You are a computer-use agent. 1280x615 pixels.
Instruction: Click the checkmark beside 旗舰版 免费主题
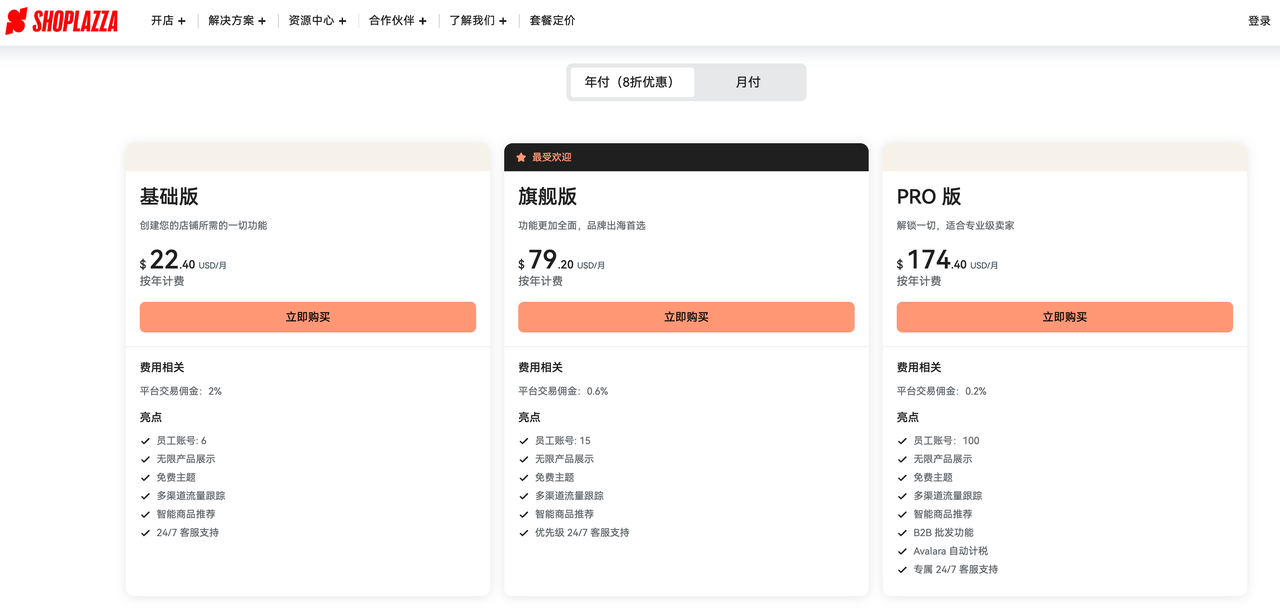(524, 477)
